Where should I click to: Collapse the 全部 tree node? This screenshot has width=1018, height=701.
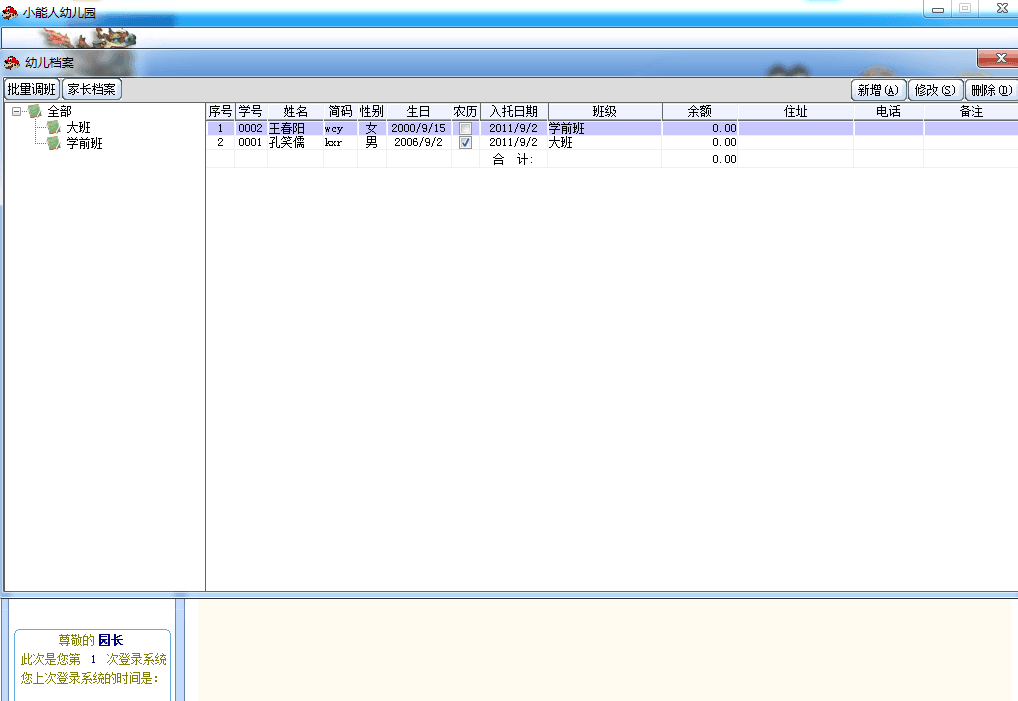pyautogui.click(x=17, y=112)
